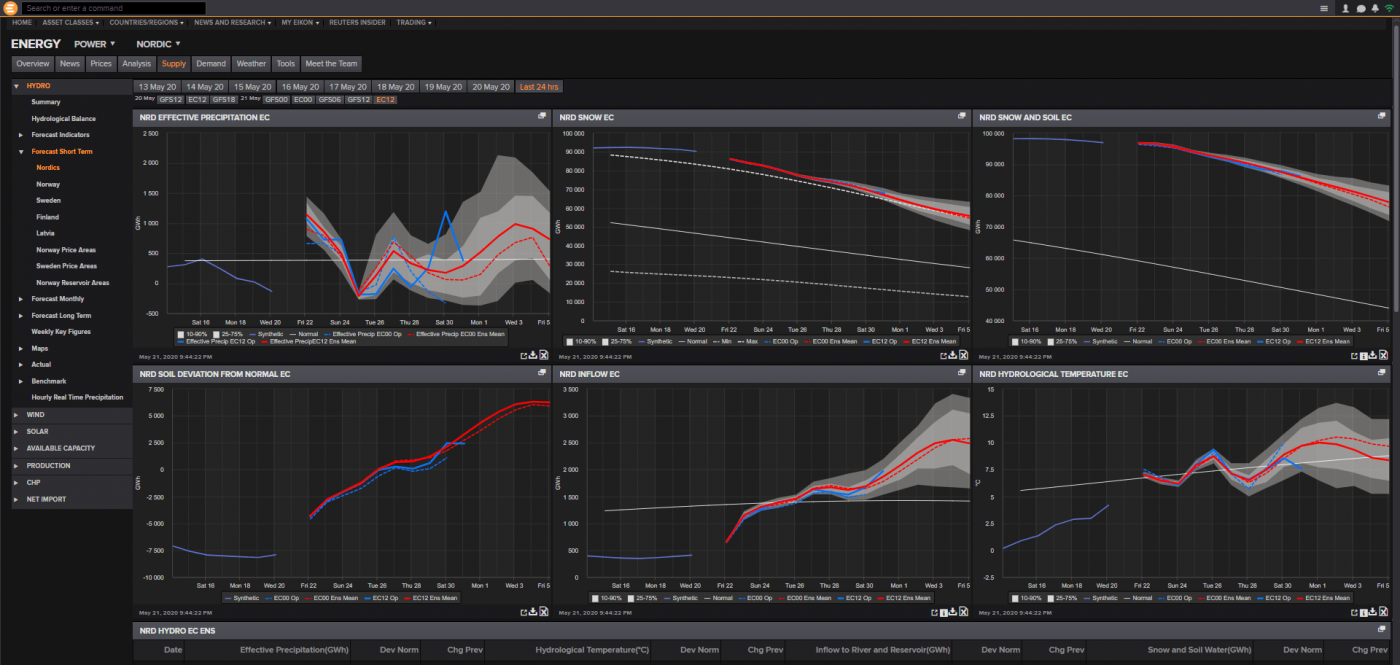This screenshot has height=665, width=1400.
Task: Switch to the Demand tab
Action: tap(211, 63)
